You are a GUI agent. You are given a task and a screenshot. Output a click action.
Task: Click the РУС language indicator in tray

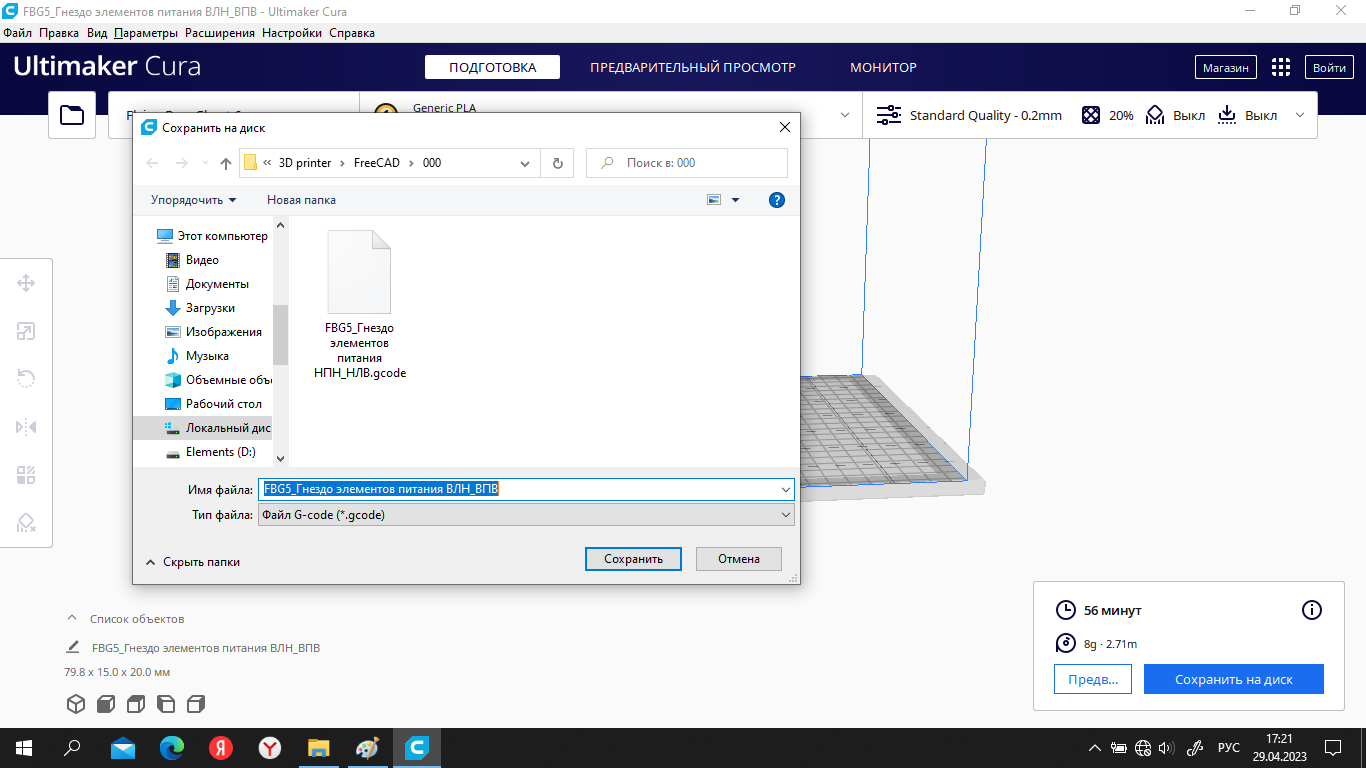pyautogui.click(x=1228, y=748)
